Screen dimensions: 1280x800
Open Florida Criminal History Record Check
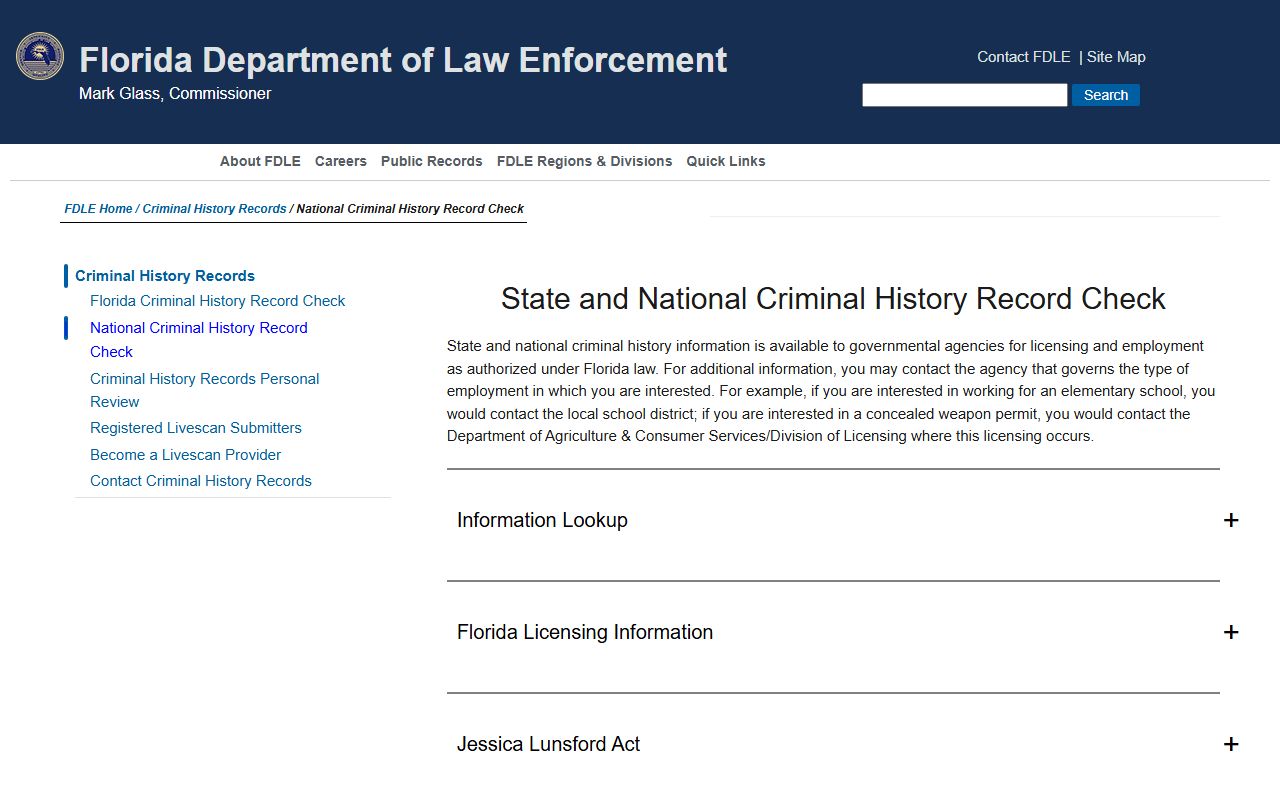tap(217, 301)
